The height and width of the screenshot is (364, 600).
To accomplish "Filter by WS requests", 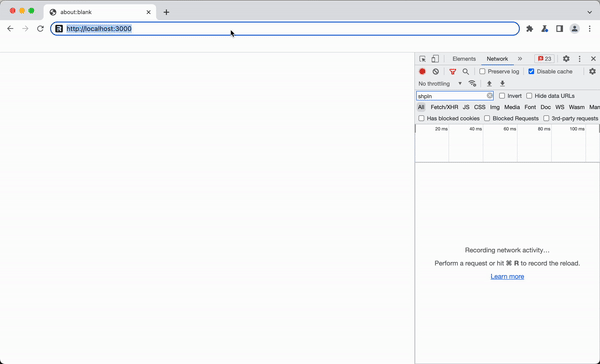I will click(560, 107).
